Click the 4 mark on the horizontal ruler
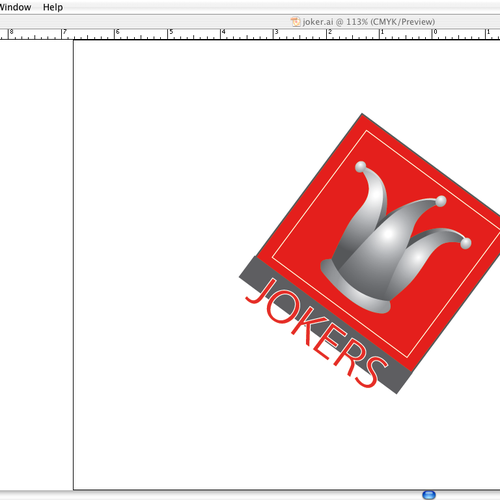 223,32
